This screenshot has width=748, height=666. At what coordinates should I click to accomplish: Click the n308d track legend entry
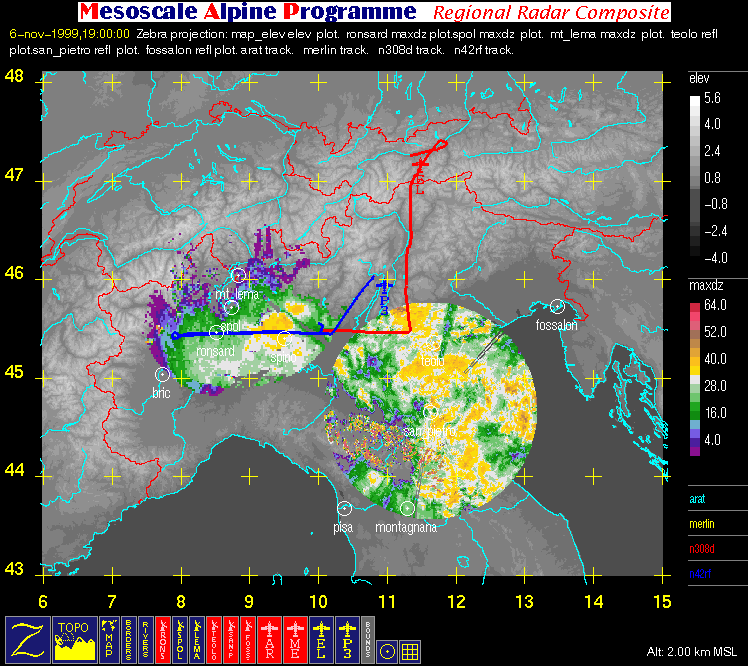[x=702, y=549]
